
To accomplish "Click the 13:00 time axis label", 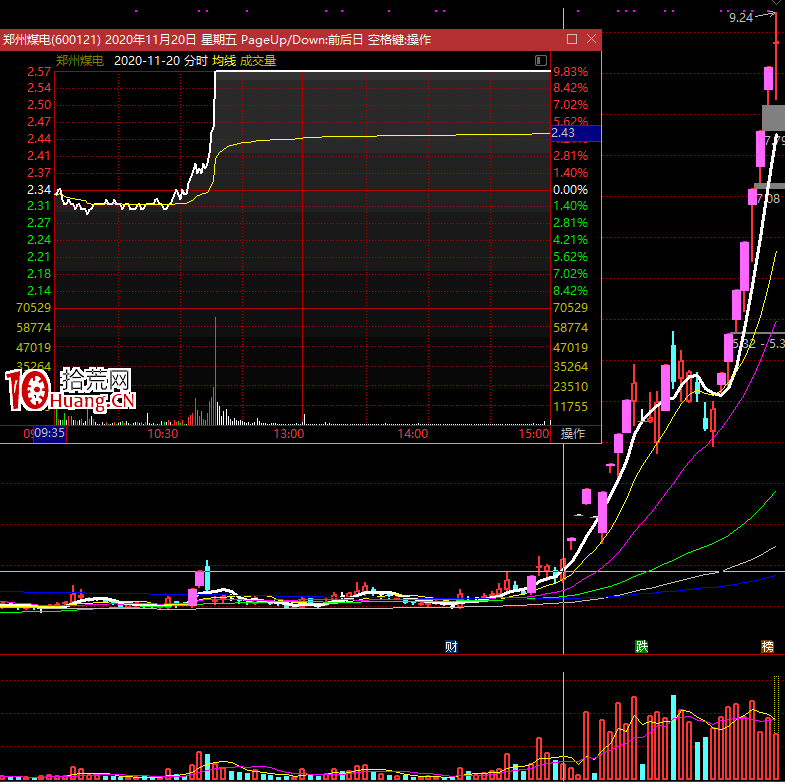I will click(288, 434).
